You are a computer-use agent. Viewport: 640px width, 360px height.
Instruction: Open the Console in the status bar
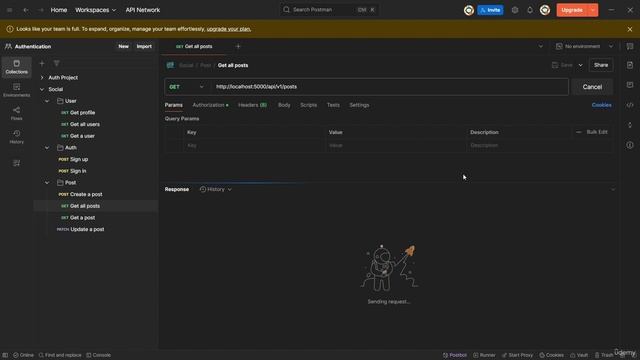pyautogui.click(x=98, y=355)
